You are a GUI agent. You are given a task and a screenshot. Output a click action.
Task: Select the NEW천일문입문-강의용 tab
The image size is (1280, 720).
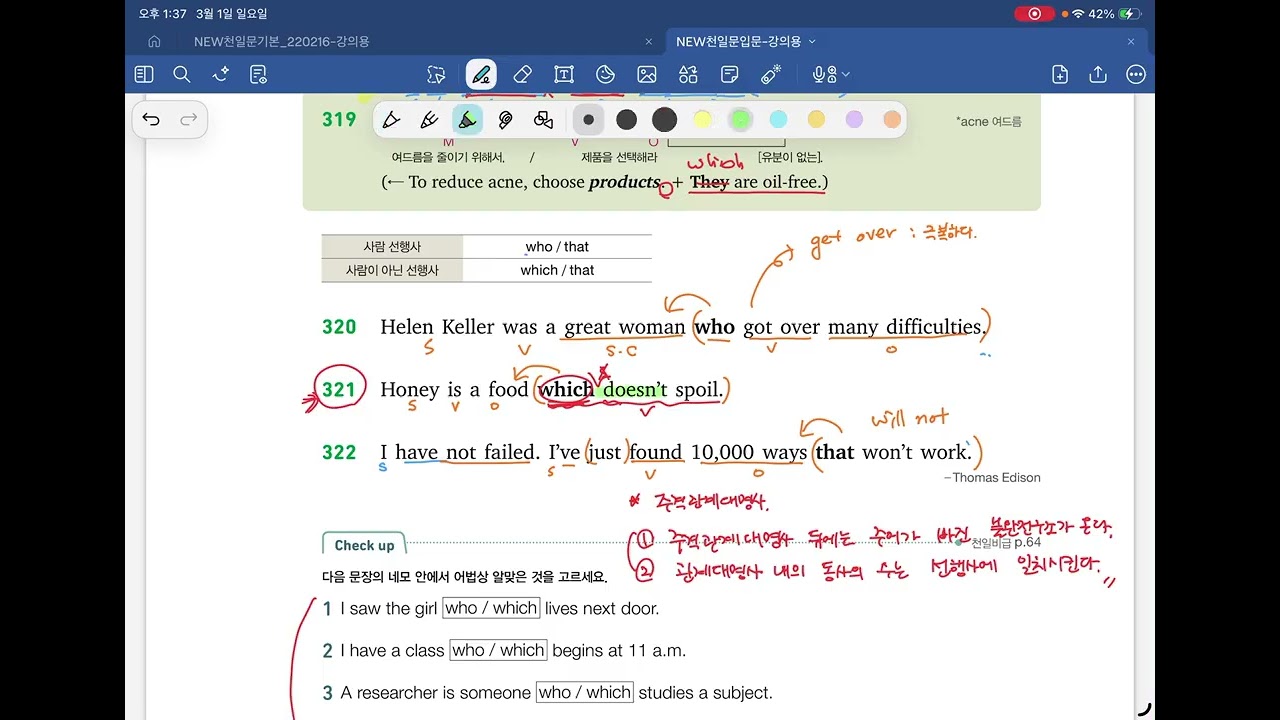740,42
